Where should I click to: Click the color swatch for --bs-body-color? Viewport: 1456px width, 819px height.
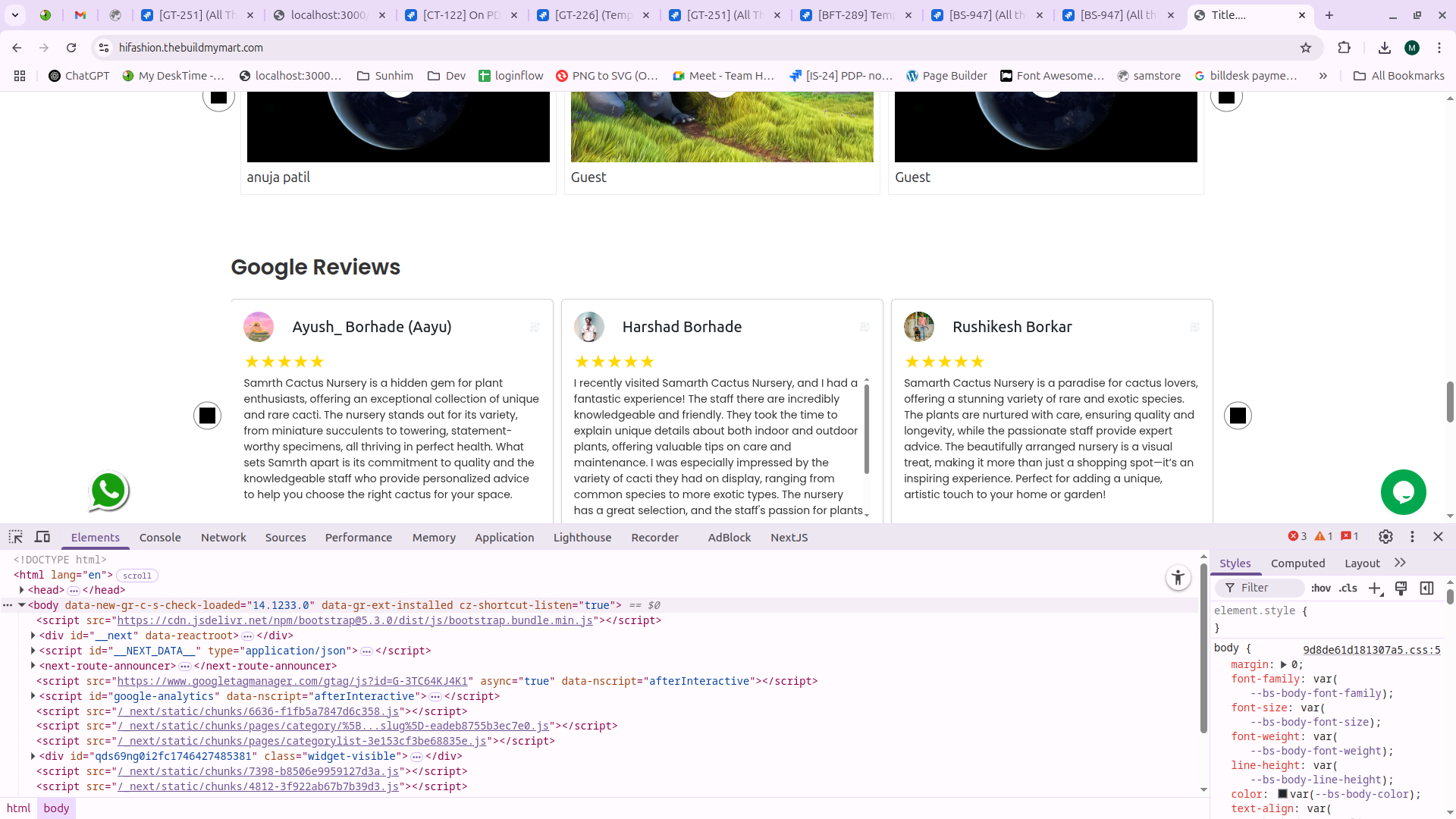[1282, 794]
